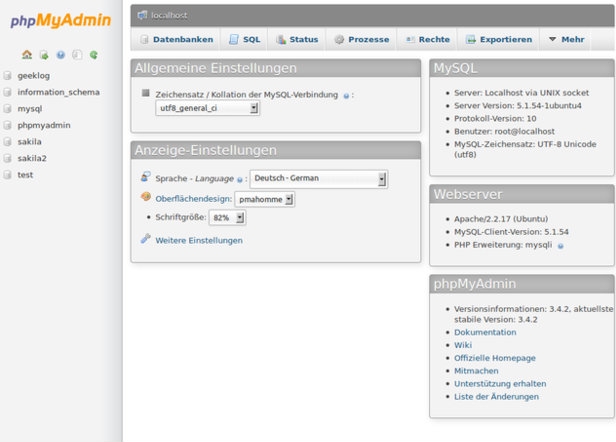Click the collation icon before Zeichensatz
This screenshot has height=442, width=616.
pyautogui.click(x=146, y=93)
